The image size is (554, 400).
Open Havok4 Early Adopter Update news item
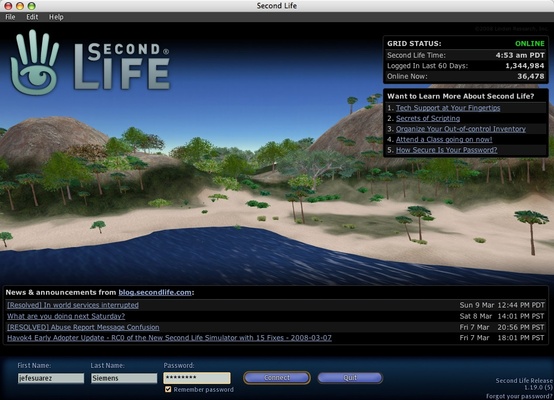169,338
